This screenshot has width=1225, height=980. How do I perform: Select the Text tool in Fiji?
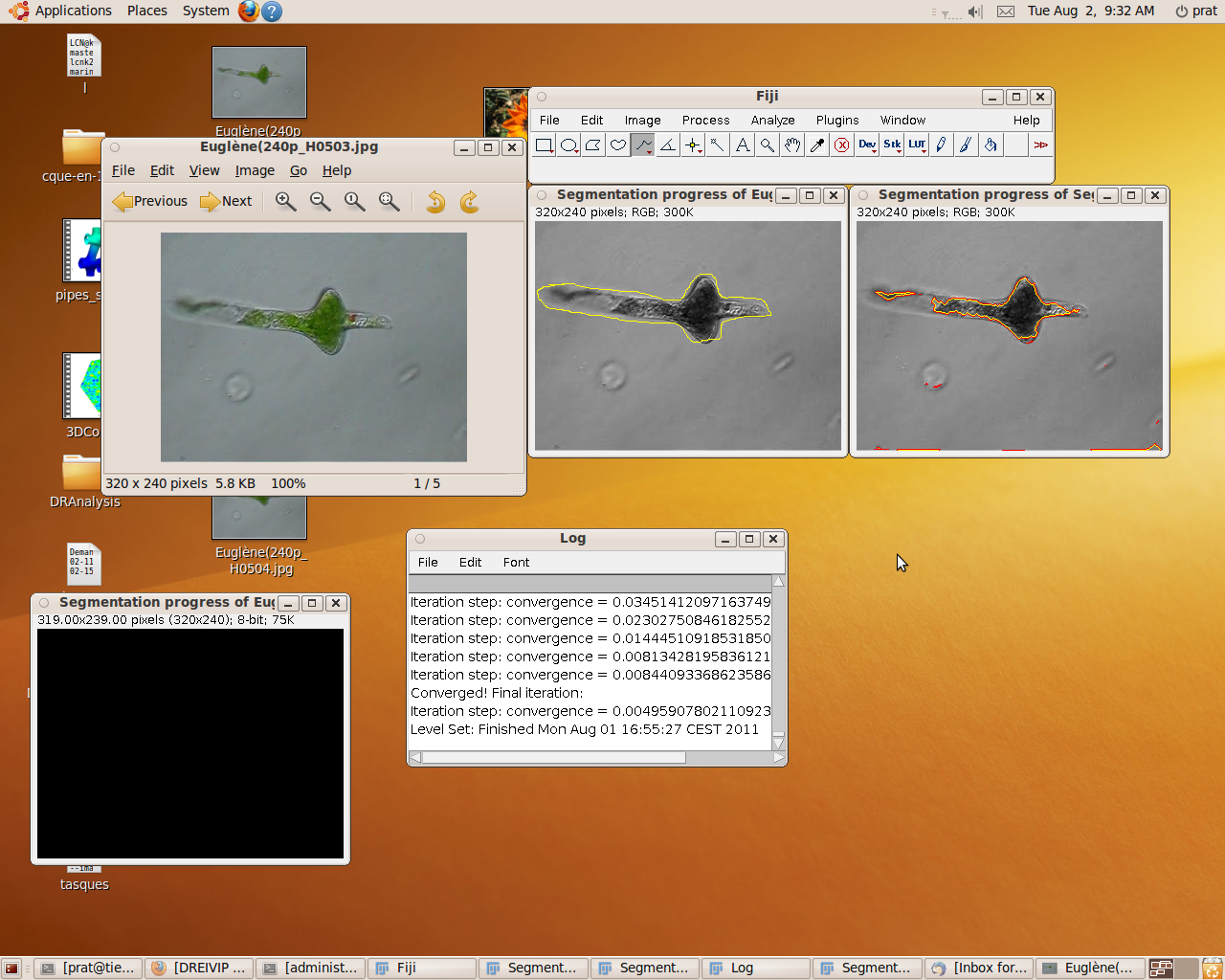(x=743, y=145)
